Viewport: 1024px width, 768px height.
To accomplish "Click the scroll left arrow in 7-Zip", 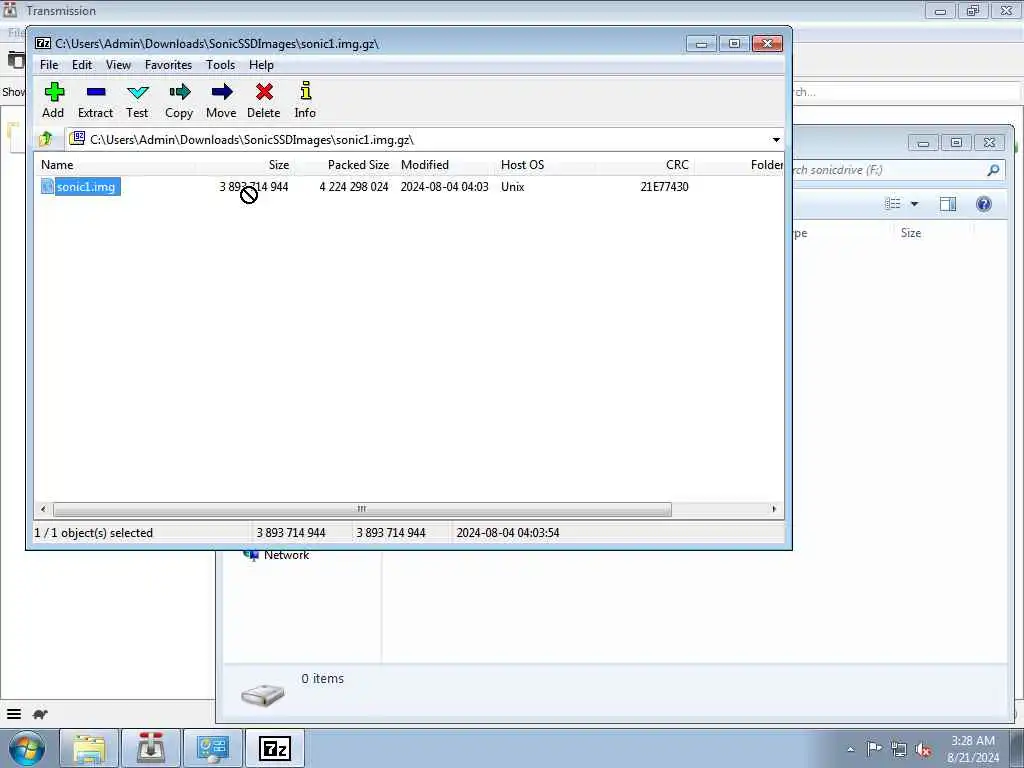I will coord(43,509).
